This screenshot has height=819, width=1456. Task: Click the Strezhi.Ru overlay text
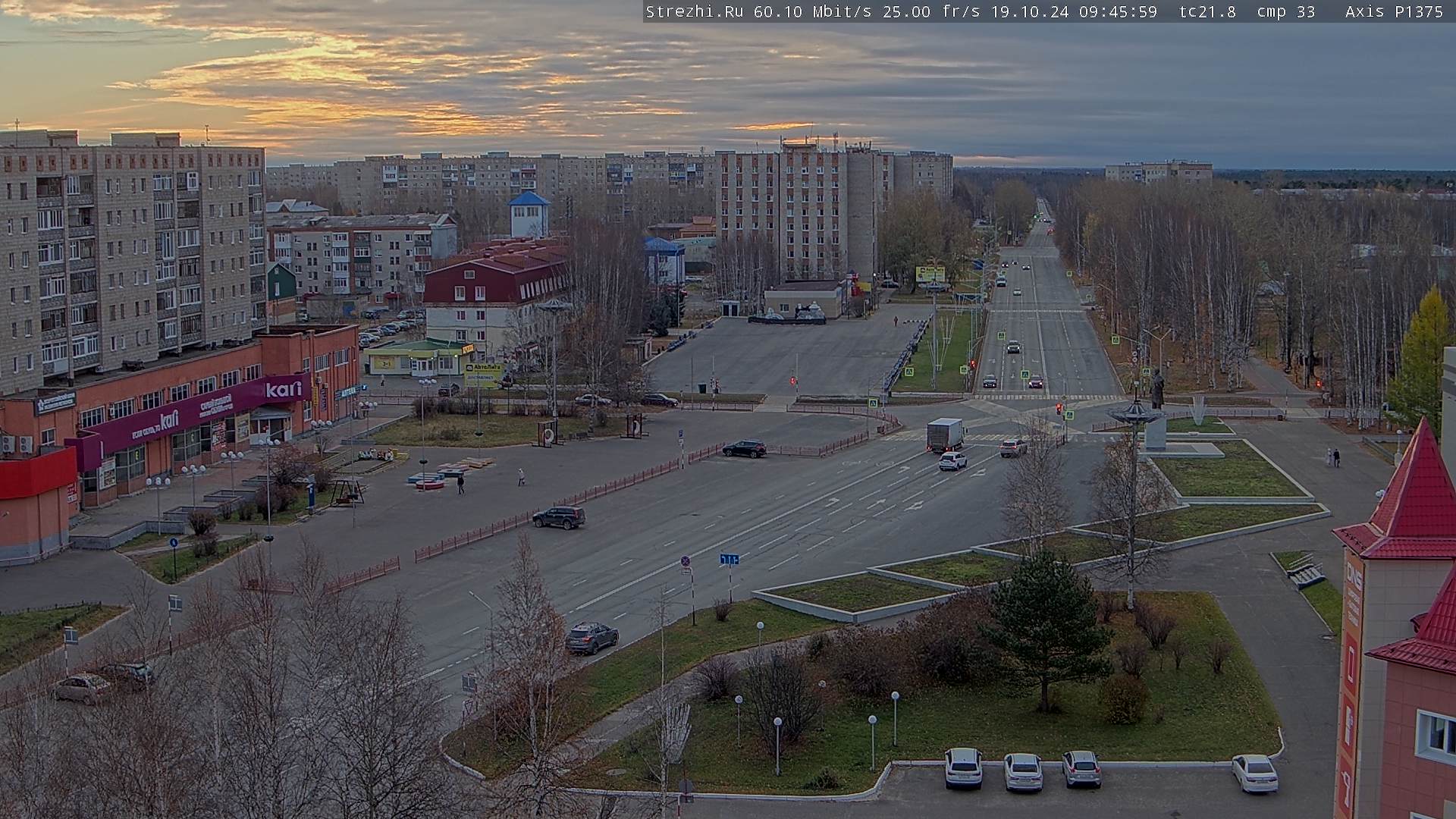(x=695, y=12)
